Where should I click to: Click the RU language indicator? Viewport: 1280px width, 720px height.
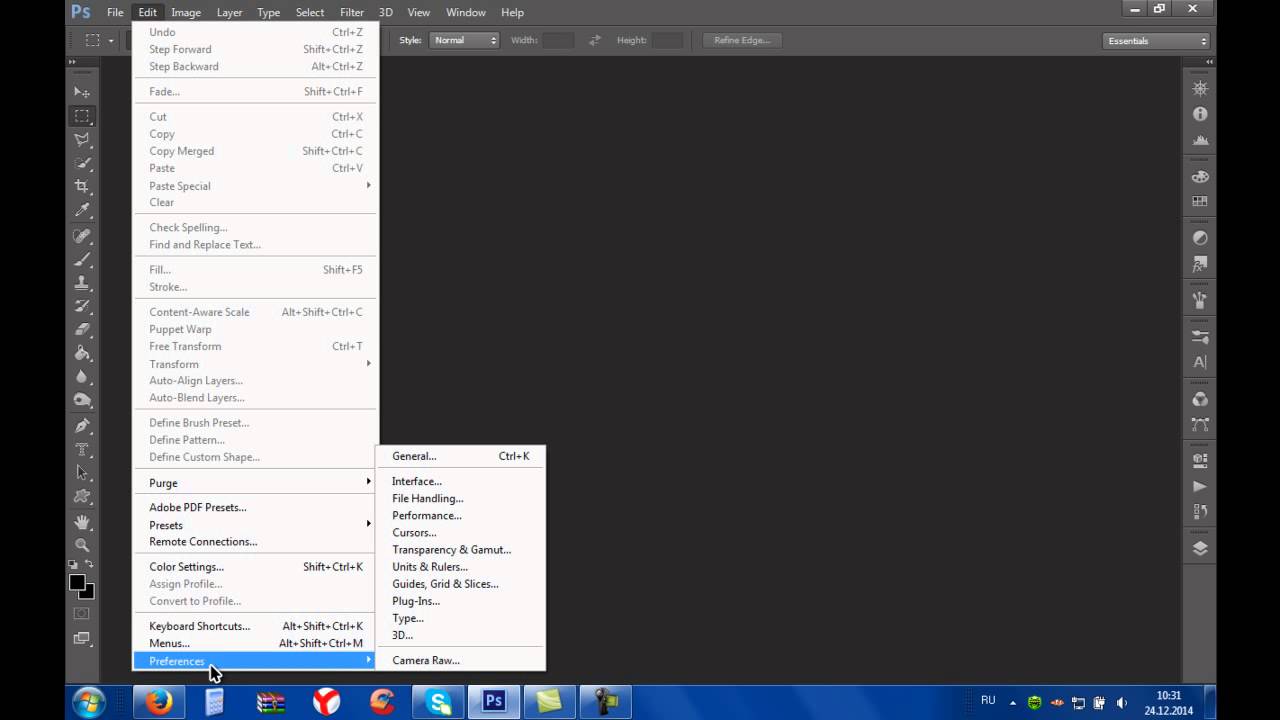pos(988,701)
